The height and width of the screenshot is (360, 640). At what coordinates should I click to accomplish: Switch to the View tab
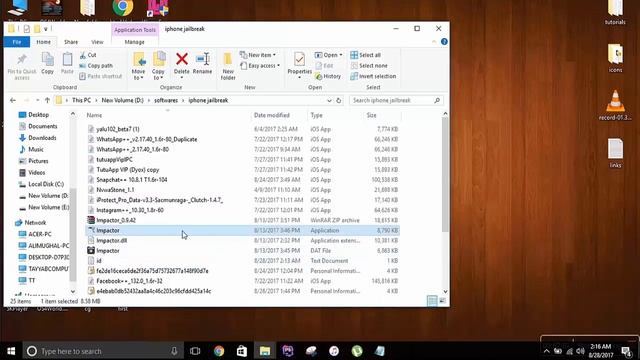(97, 42)
